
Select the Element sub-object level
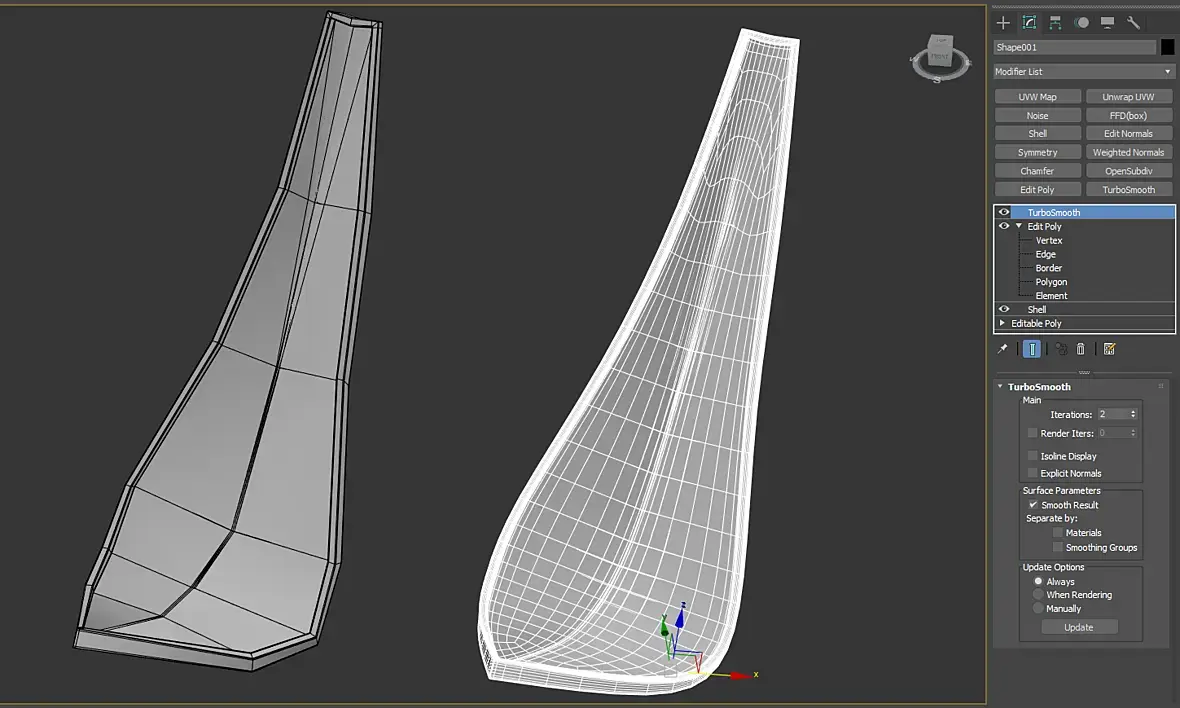point(1051,296)
